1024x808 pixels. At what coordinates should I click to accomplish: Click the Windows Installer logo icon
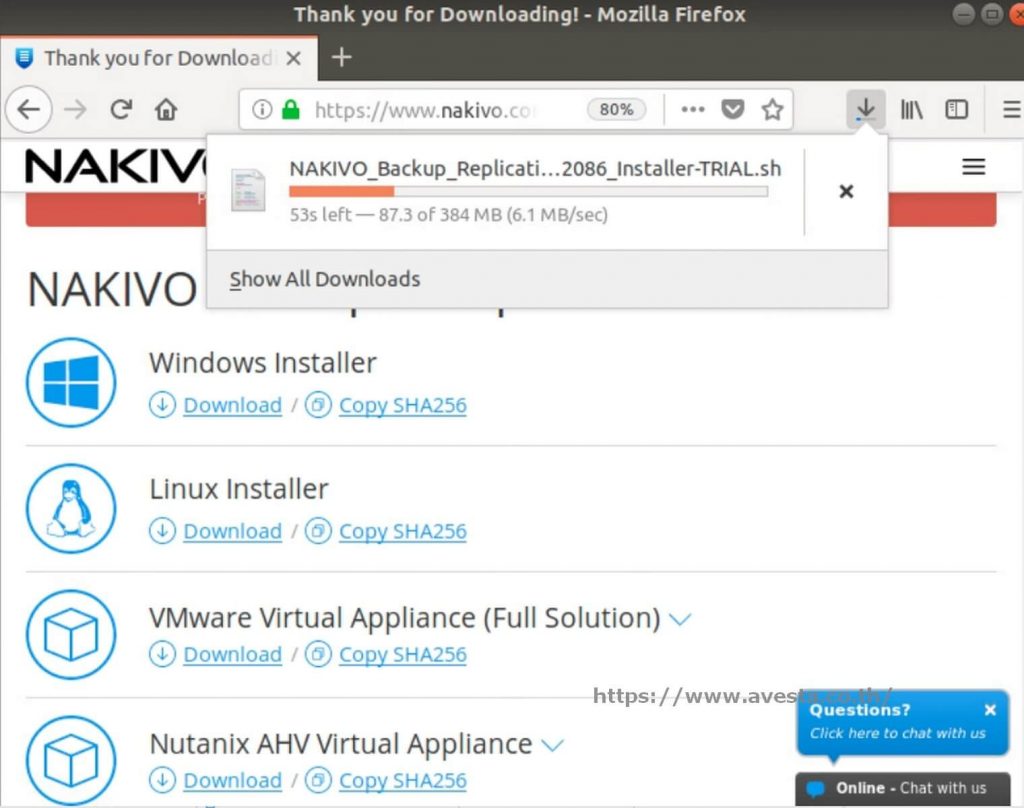coord(71,382)
